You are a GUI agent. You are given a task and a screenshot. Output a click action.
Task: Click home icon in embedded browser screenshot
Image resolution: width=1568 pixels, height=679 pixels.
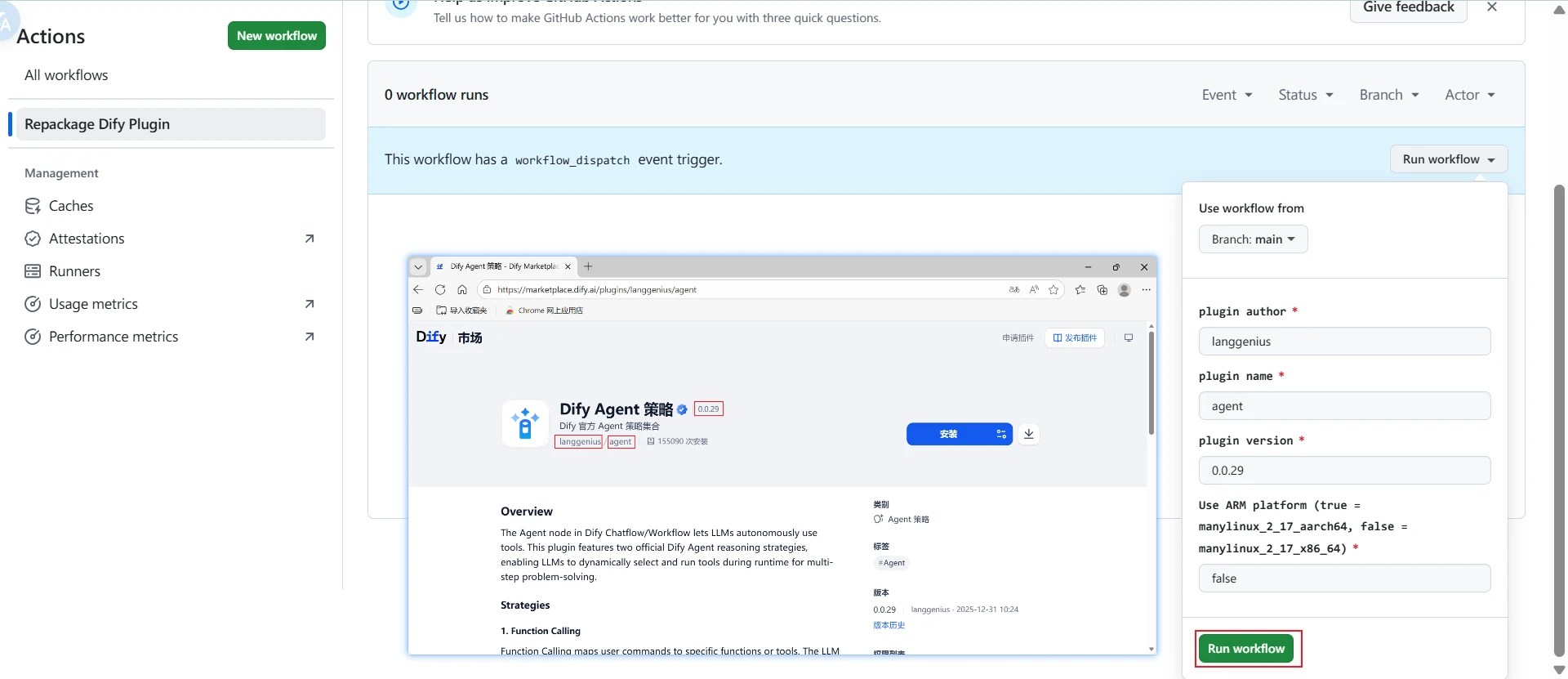462,289
